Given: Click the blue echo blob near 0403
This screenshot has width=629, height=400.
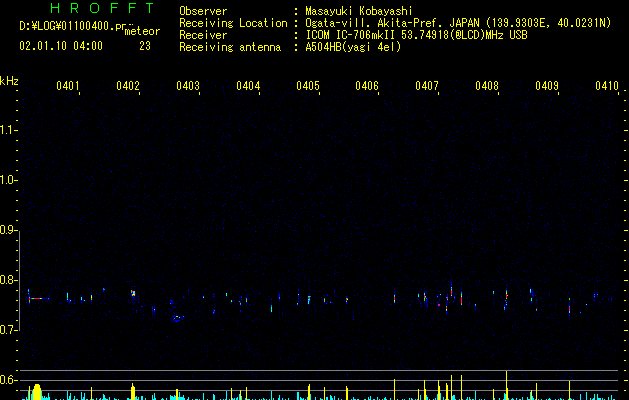Looking at the screenshot, I should pos(178,318).
